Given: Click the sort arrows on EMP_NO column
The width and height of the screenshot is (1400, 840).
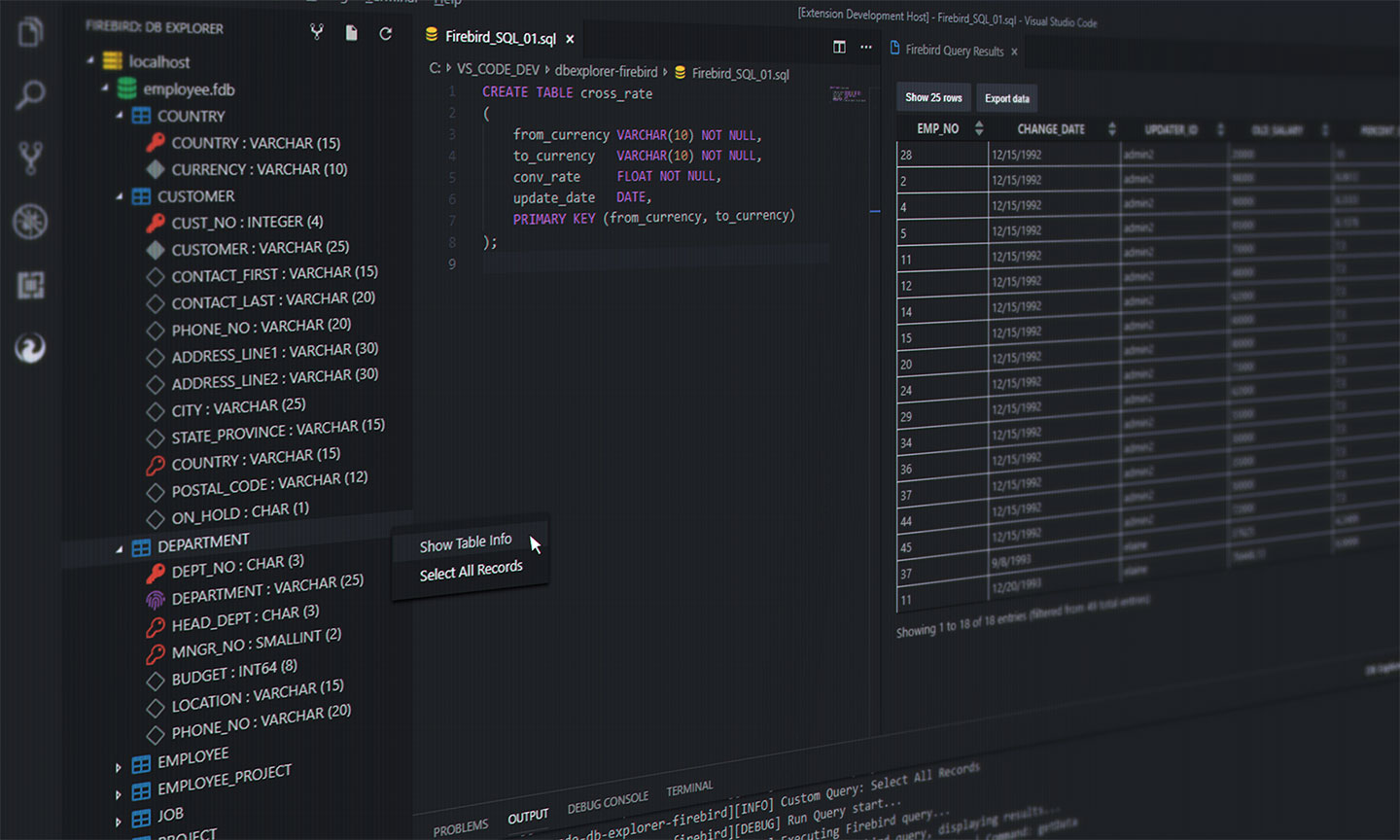Looking at the screenshot, I should coord(979,128).
